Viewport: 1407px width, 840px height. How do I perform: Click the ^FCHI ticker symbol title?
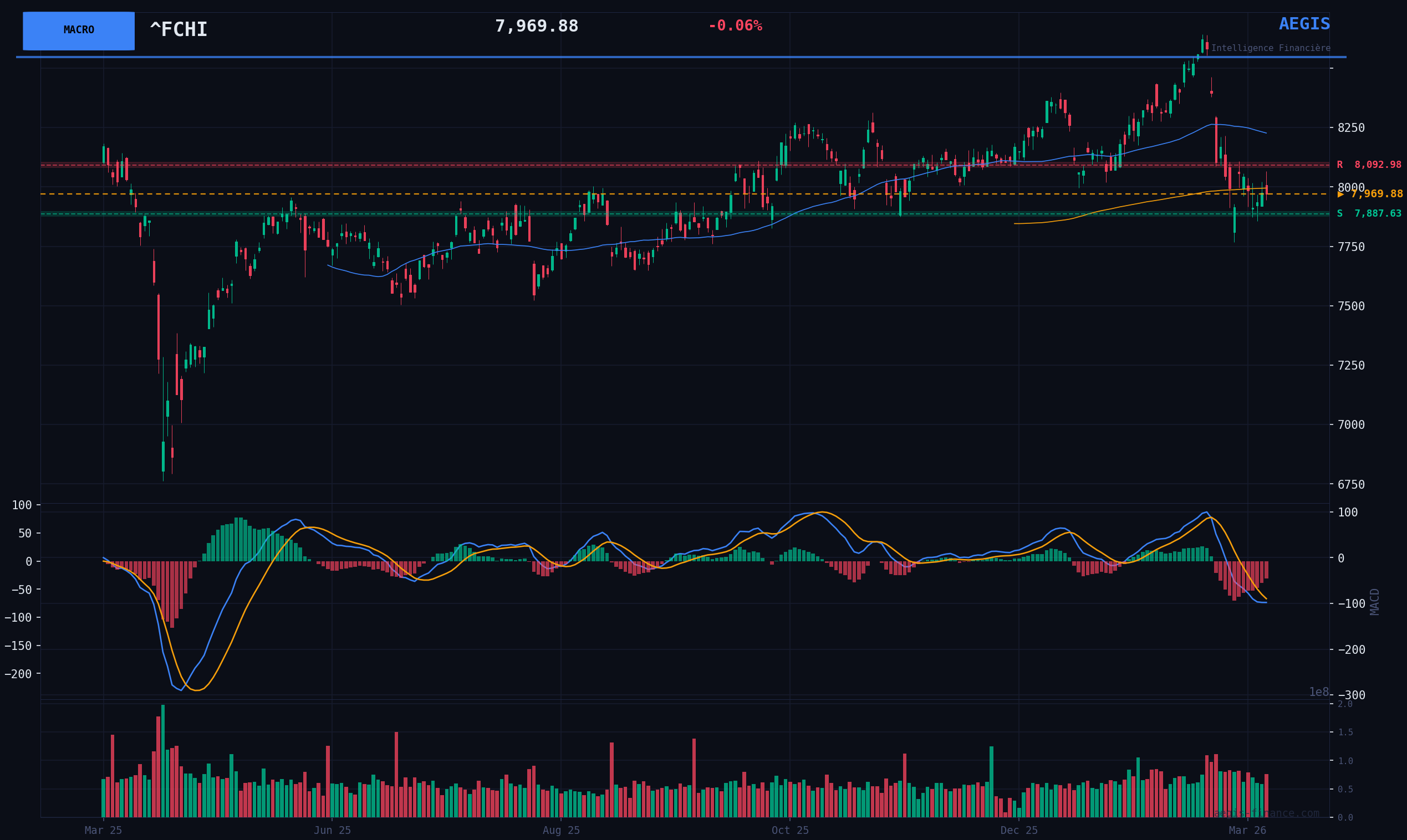(179, 29)
